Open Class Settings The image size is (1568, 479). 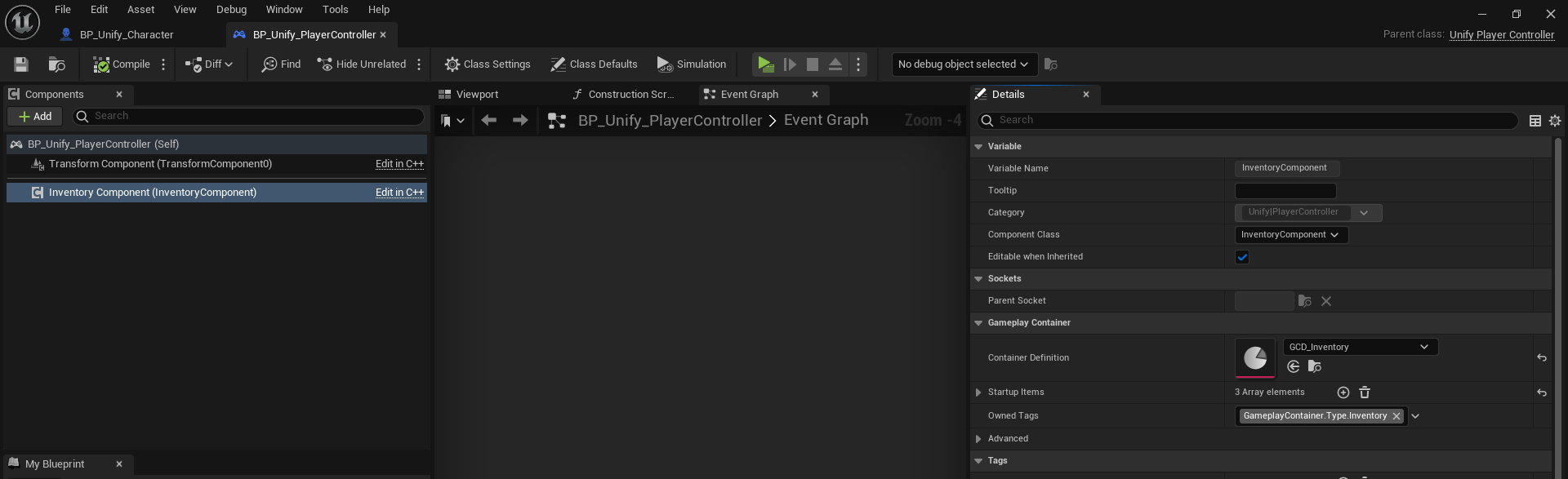(x=488, y=64)
